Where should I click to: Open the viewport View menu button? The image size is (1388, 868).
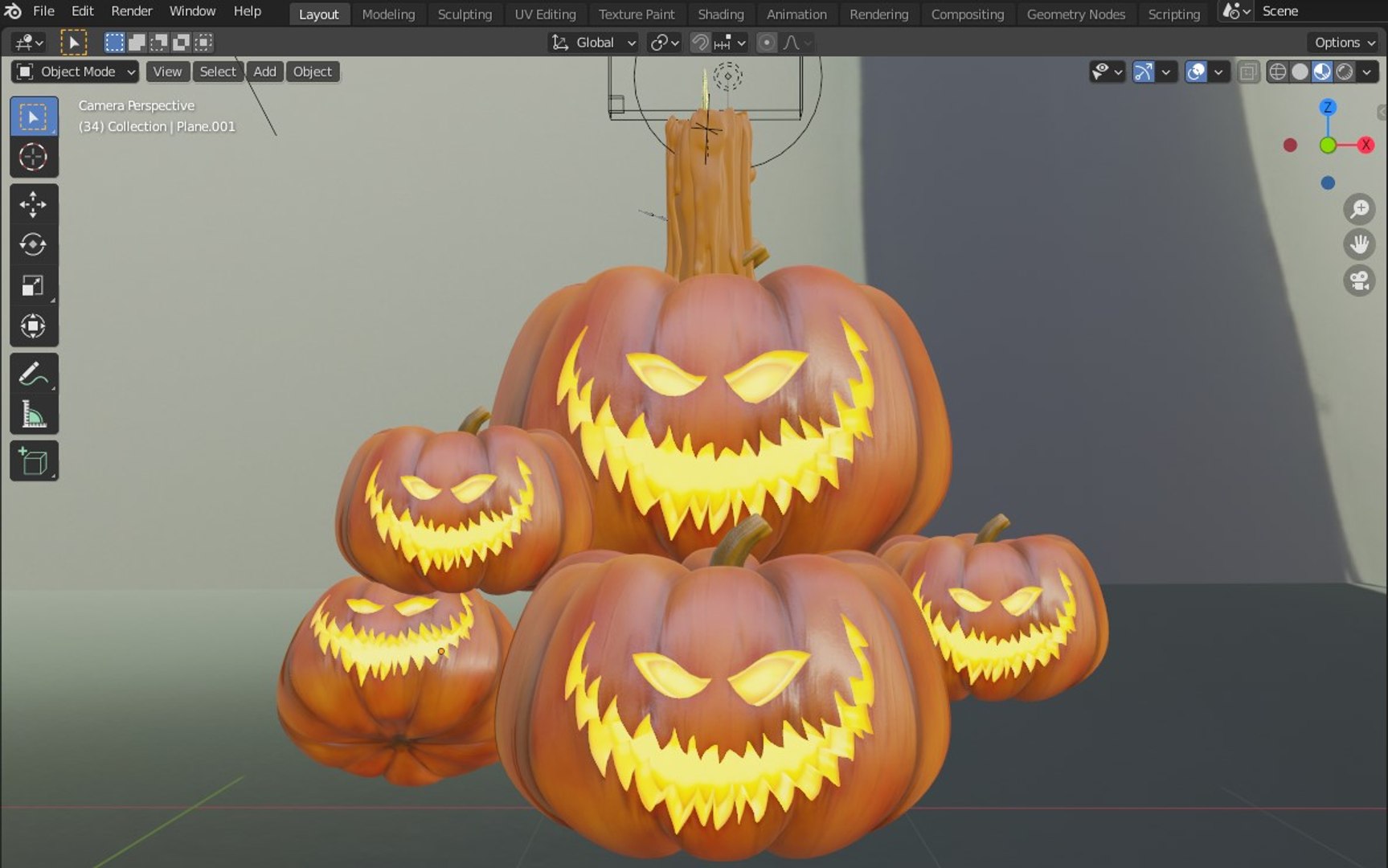coord(167,72)
